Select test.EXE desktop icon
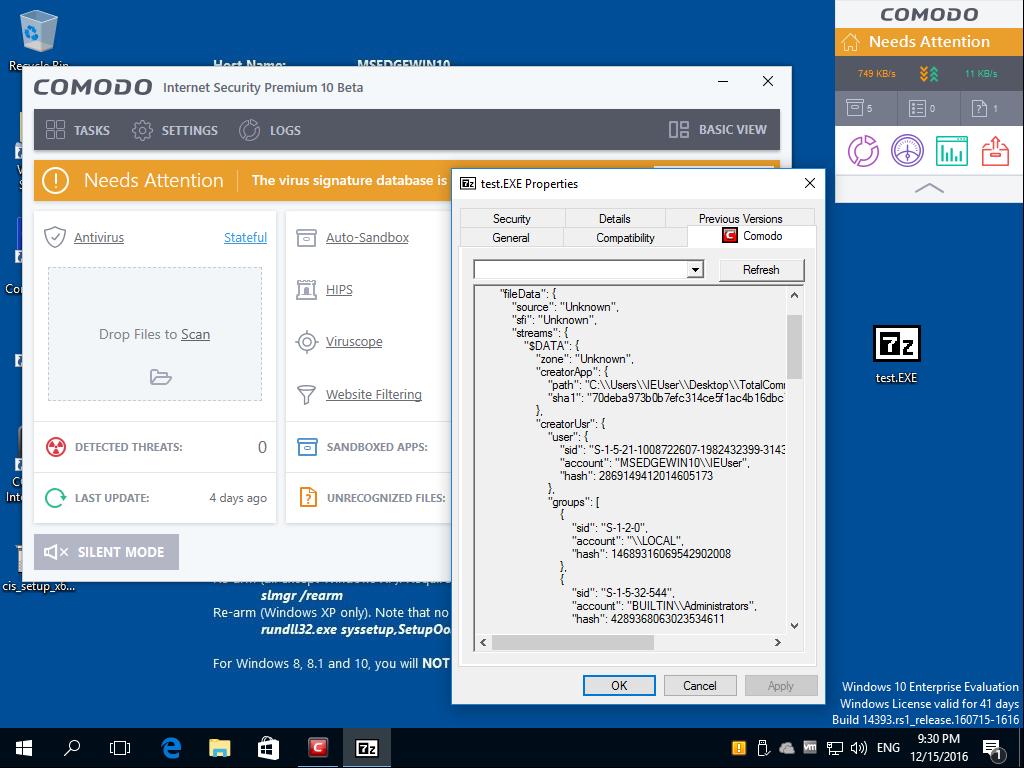This screenshot has width=1024, height=768. (x=897, y=354)
